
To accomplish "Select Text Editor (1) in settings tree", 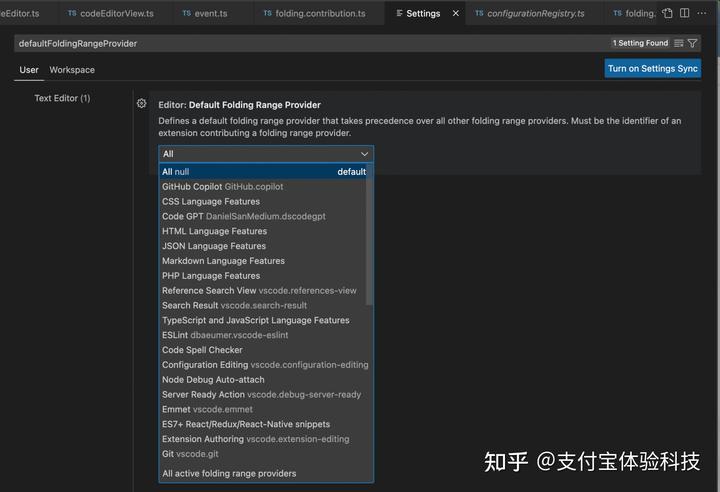I will pos(62,98).
